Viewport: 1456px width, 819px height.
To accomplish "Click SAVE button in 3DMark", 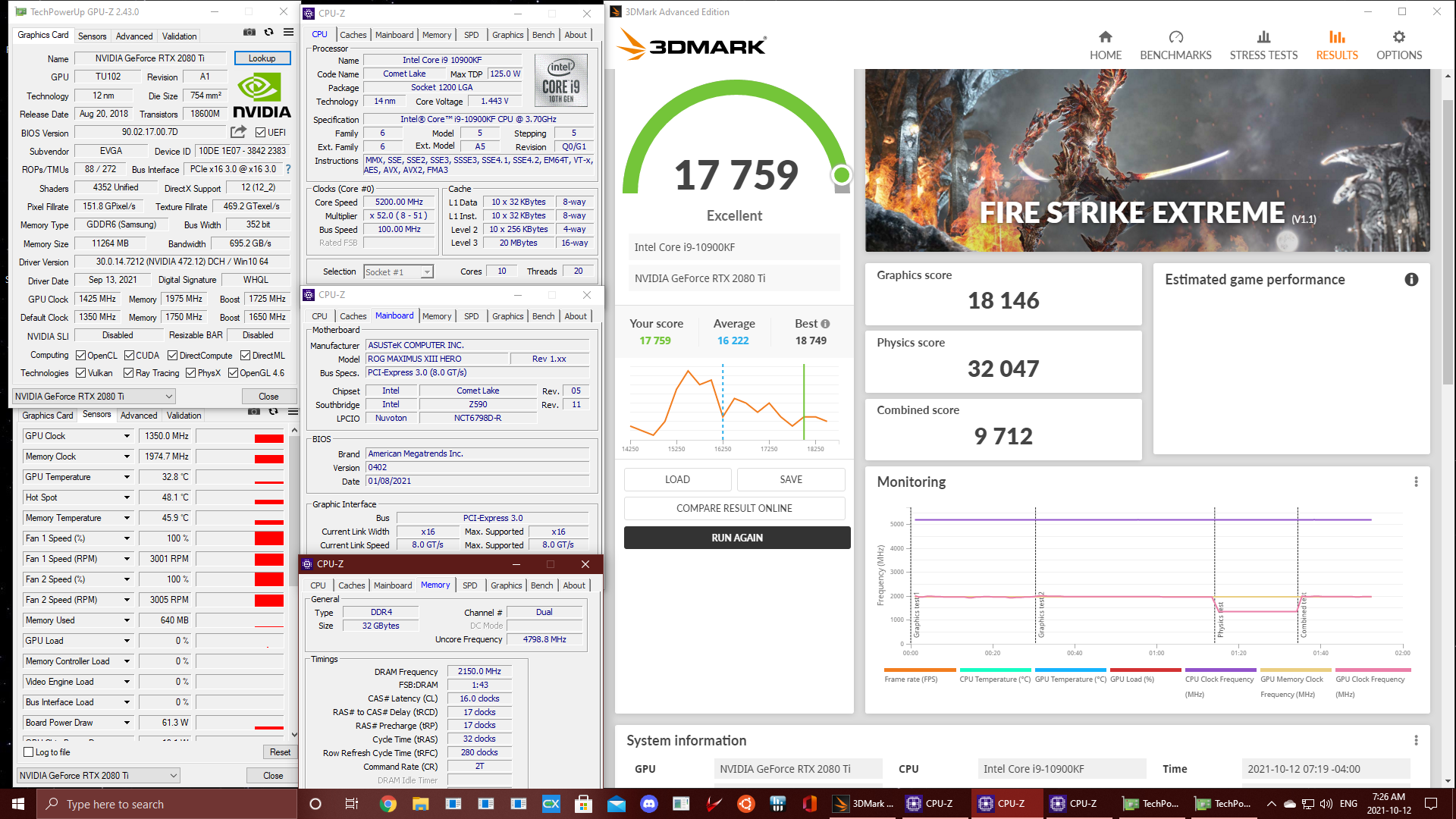I will tap(791, 479).
